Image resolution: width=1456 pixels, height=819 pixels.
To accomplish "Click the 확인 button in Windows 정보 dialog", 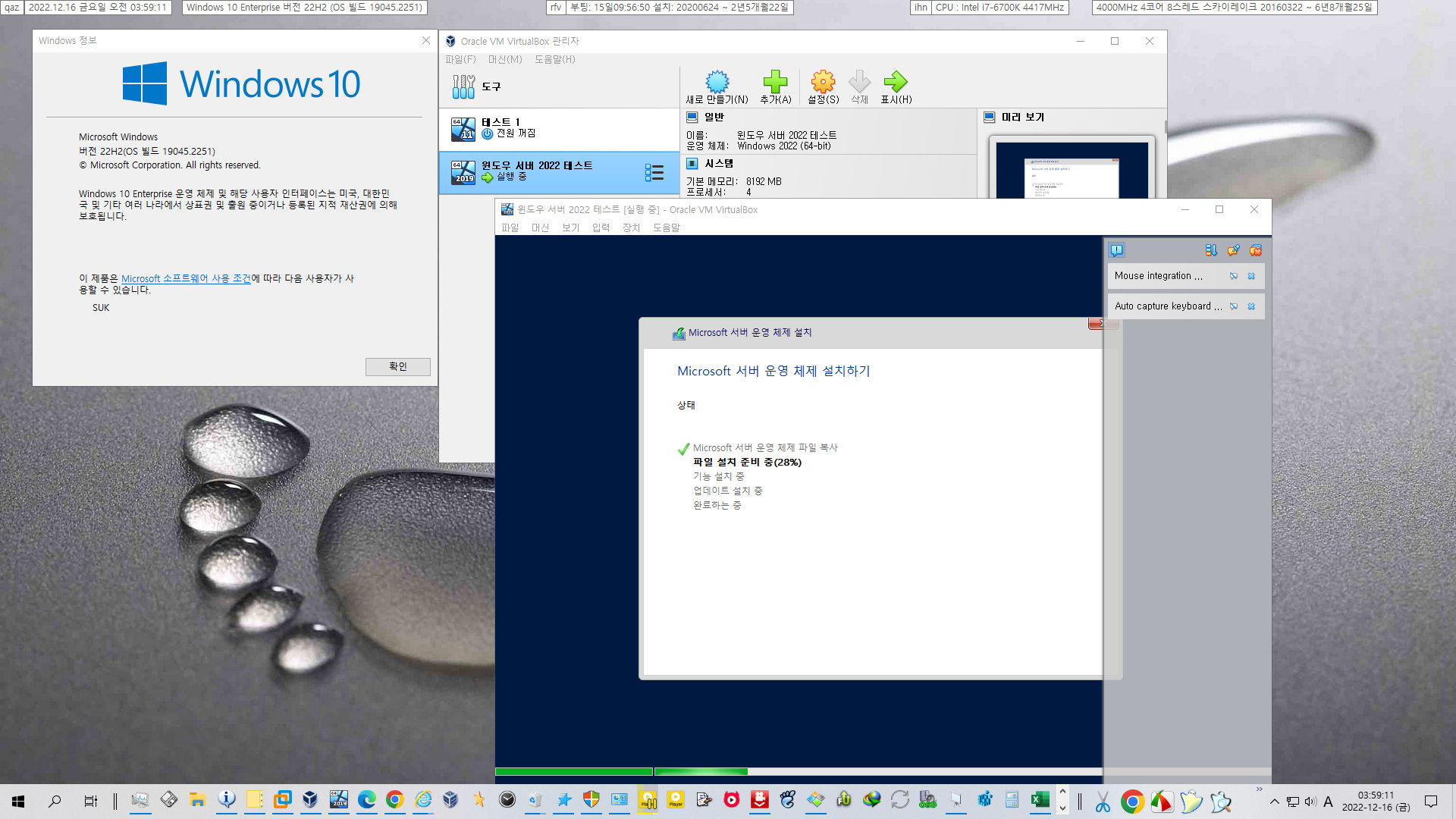I will point(398,366).
